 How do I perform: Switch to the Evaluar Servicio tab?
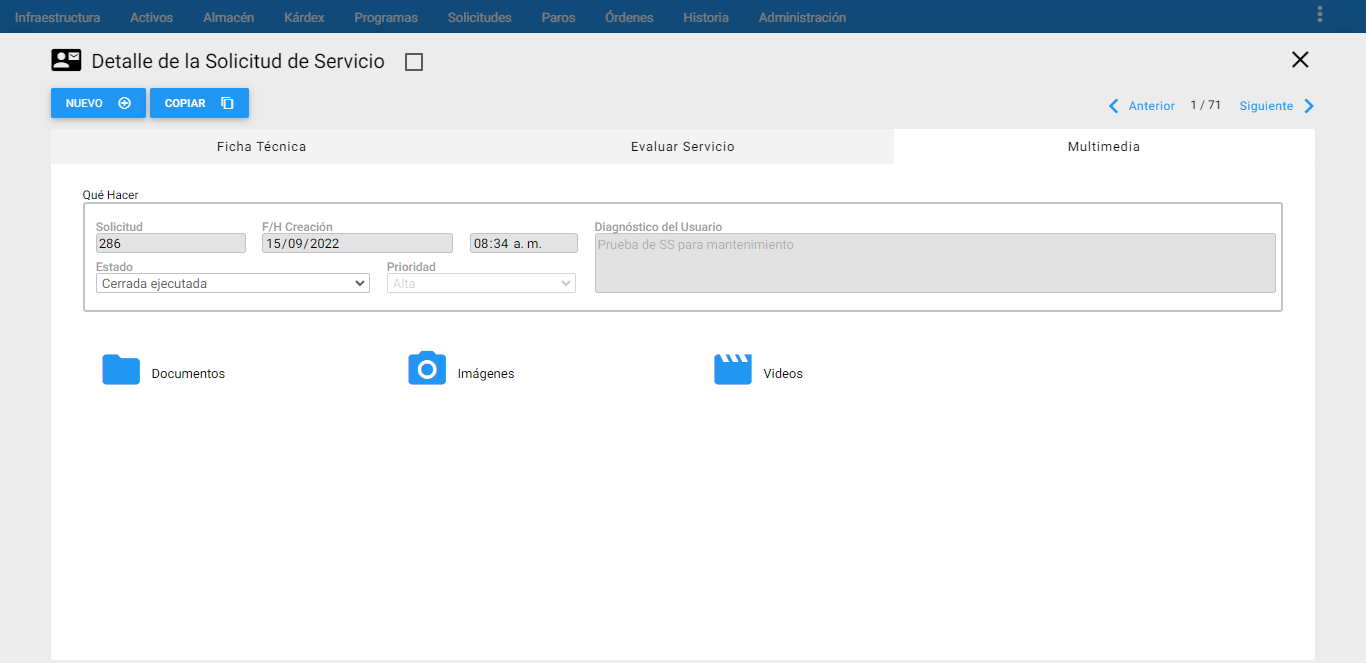click(683, 147)
